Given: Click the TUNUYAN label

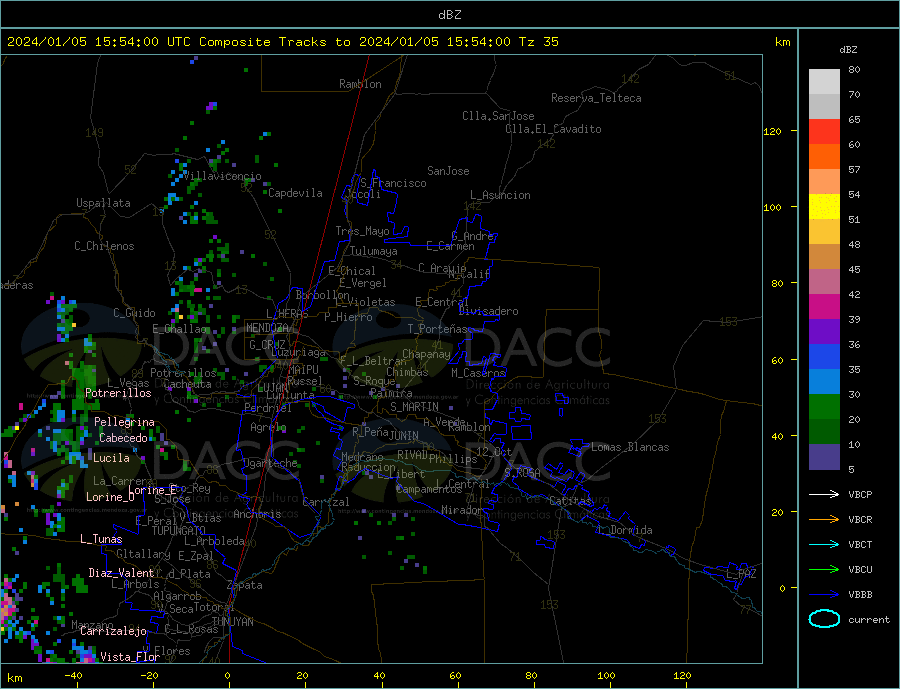Looking at the screenshot, I should tap(232, 622).
